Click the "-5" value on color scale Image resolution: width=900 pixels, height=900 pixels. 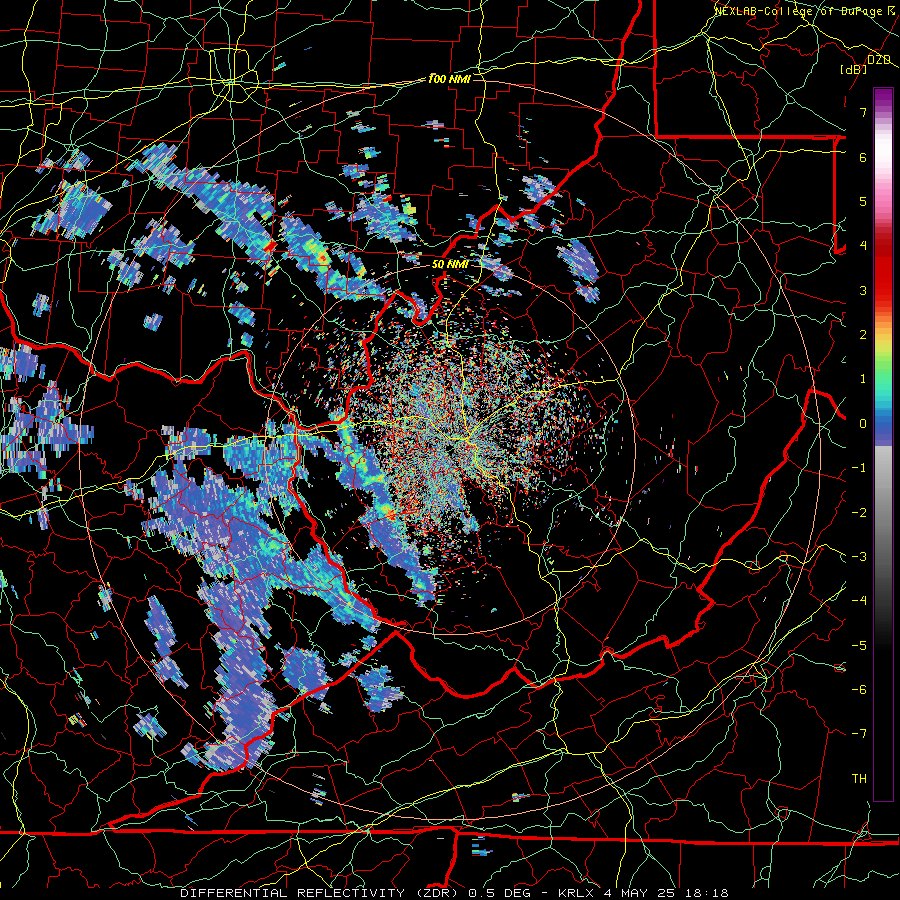[859, 645]
